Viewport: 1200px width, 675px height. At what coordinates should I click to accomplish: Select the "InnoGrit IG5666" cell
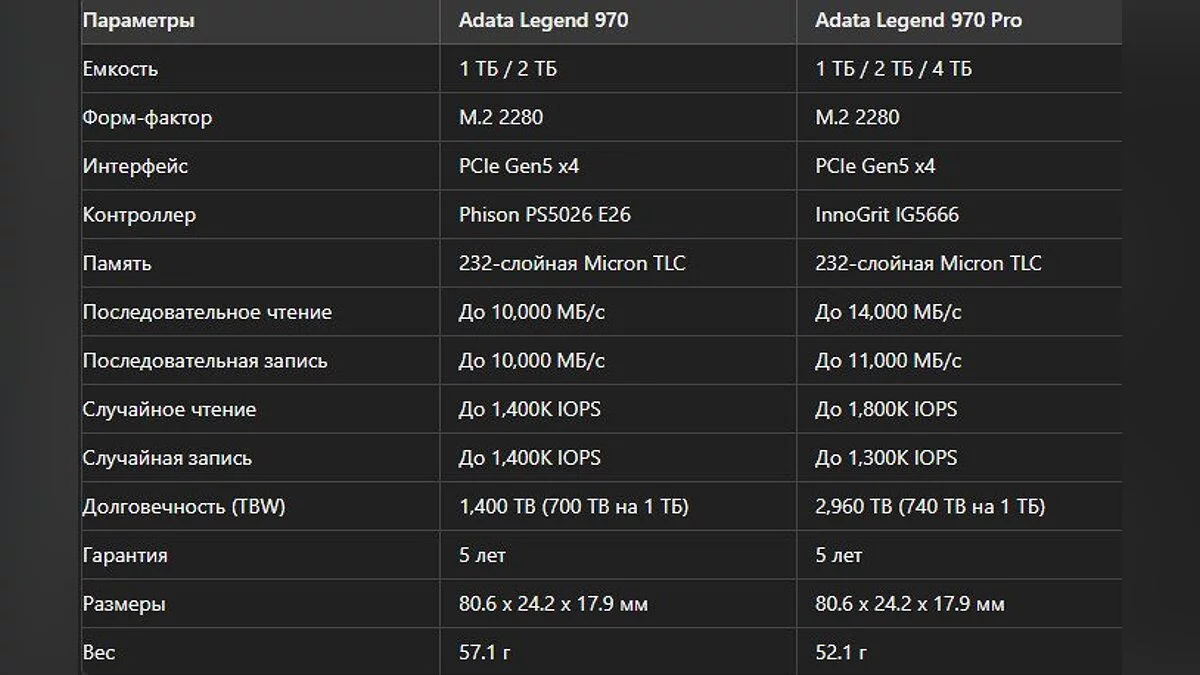888,215
